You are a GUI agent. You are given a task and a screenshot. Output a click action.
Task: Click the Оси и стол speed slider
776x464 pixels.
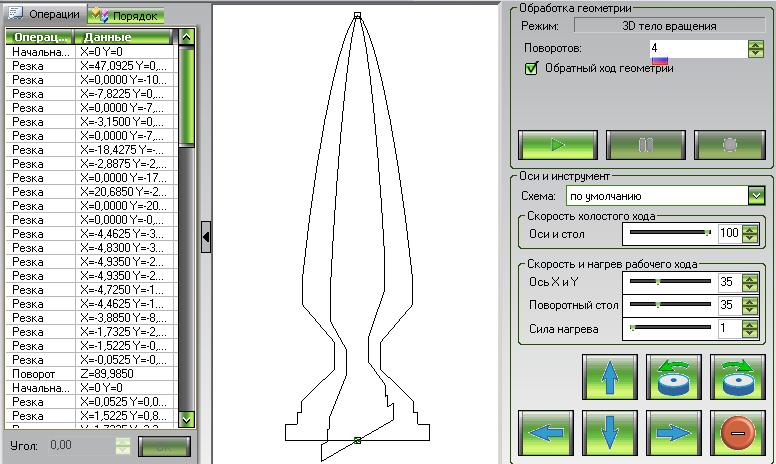pyautogui.click(x=670, y=232)
